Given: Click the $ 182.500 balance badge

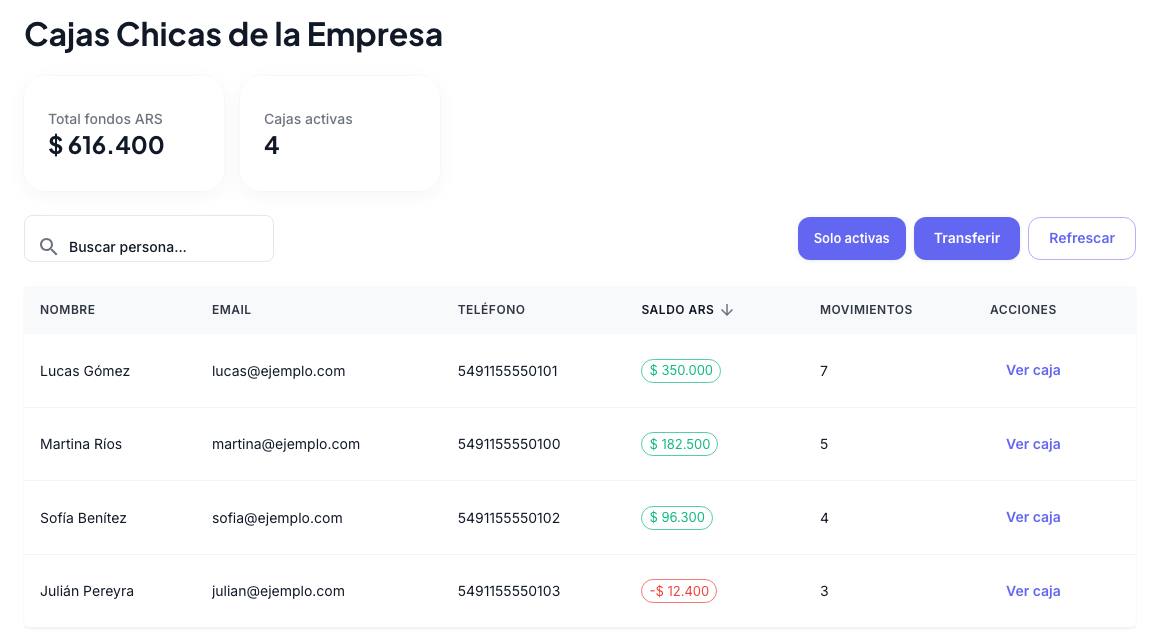Looking at the screenshot, I should tap(679, 444).
